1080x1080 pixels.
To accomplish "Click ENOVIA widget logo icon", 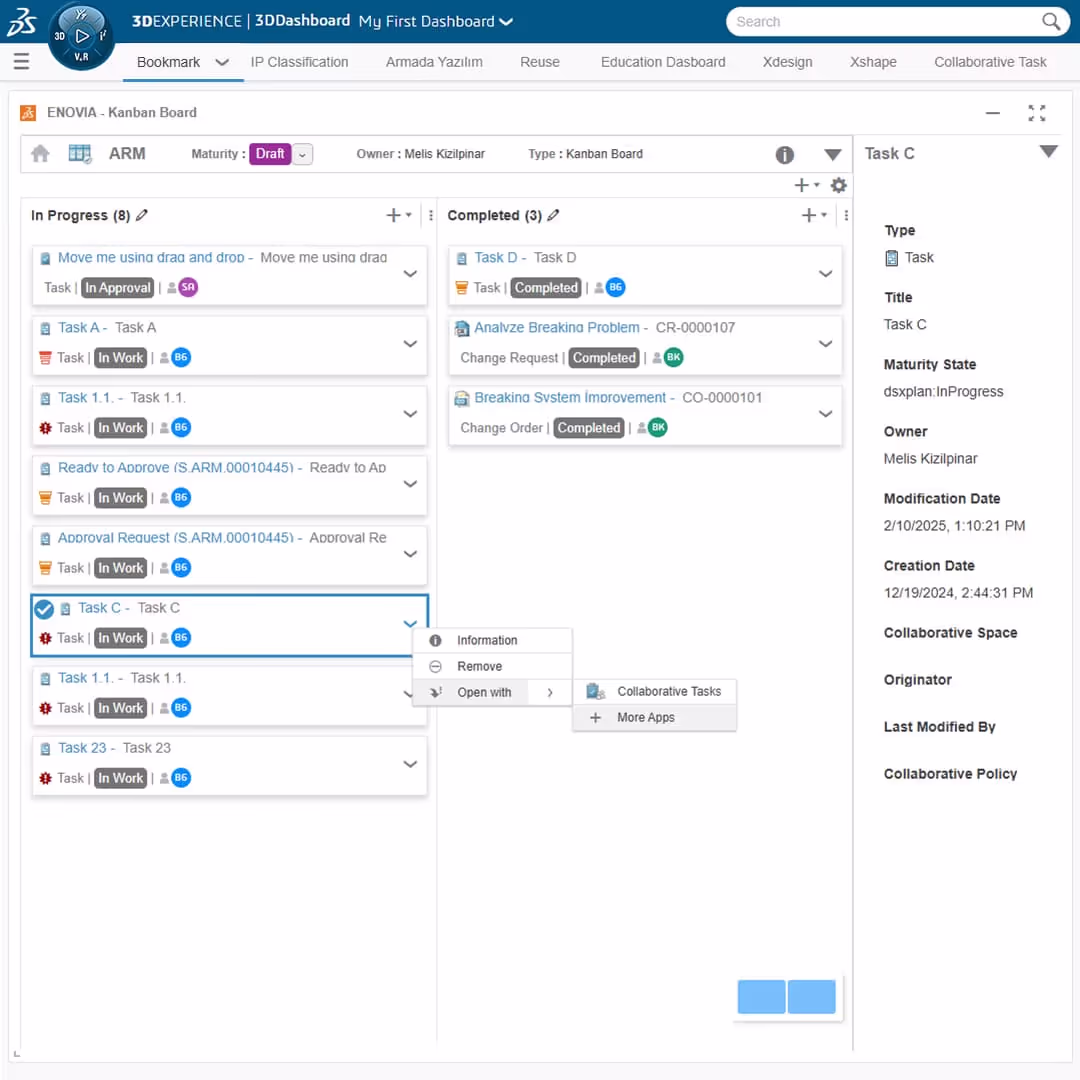I will click(28, 112).
